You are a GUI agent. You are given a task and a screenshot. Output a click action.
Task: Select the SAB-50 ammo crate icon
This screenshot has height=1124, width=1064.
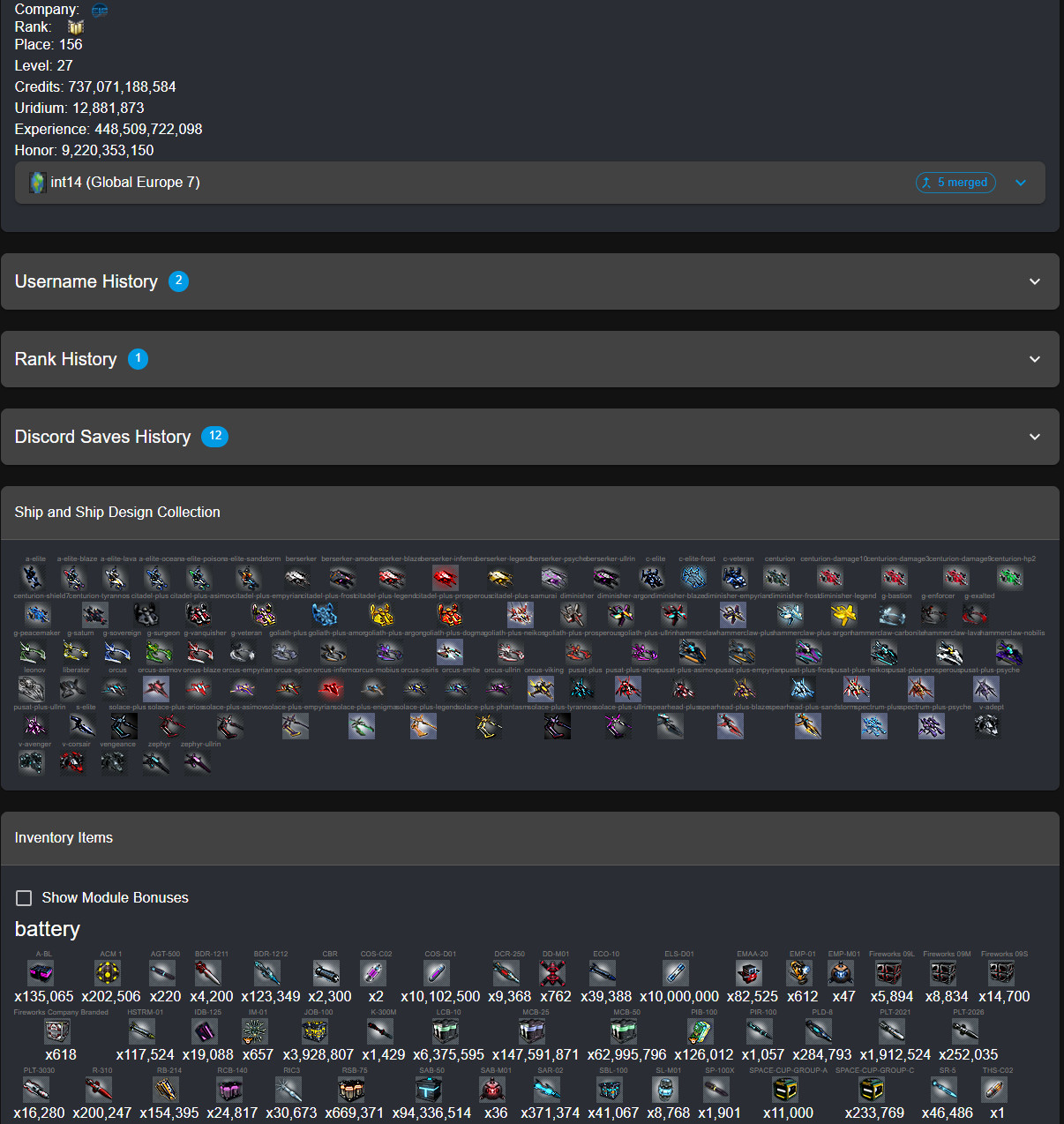429,1089
